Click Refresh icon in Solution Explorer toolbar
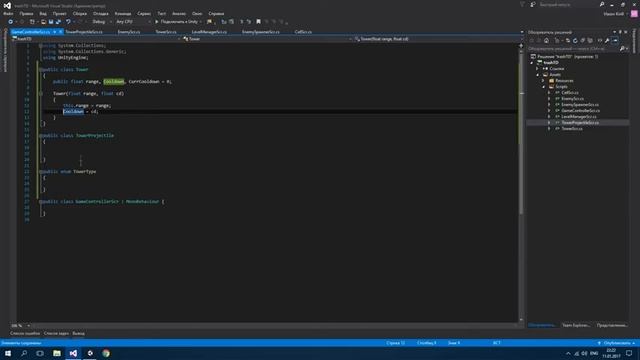The width and height of the screenshot is (640, 360). click(x=575, y=40)
